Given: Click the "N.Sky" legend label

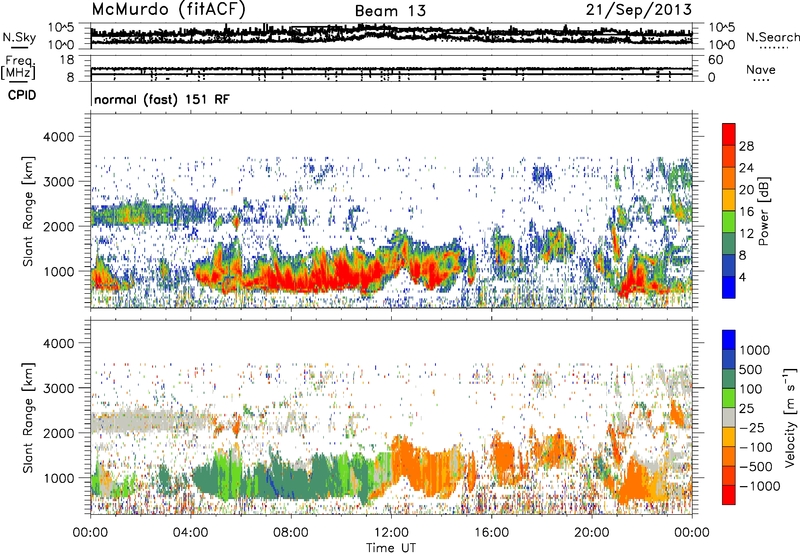Looking at the screenshot, I should (x=19, y=37).
